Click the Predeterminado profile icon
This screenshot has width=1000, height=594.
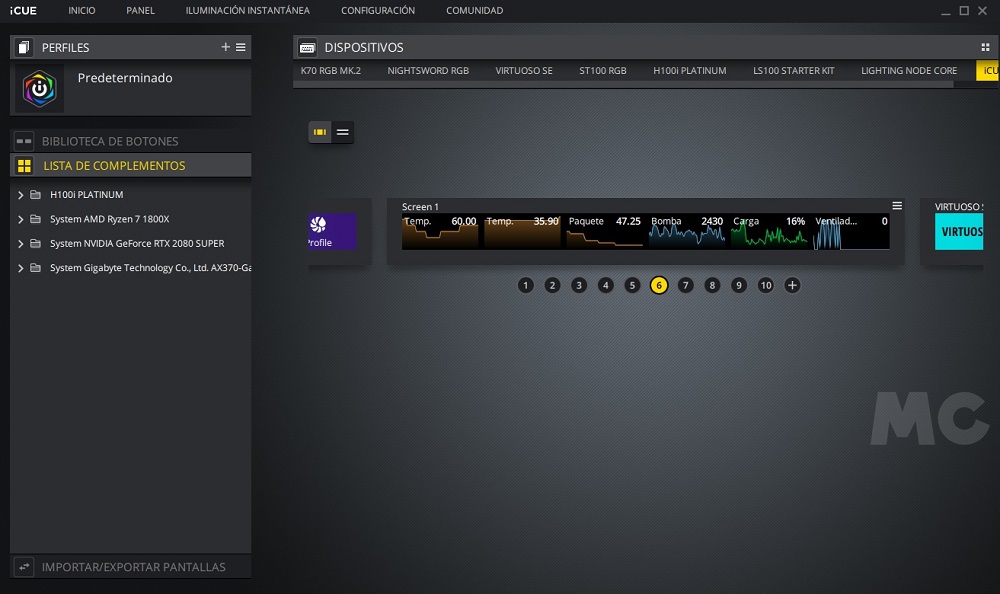39,89
